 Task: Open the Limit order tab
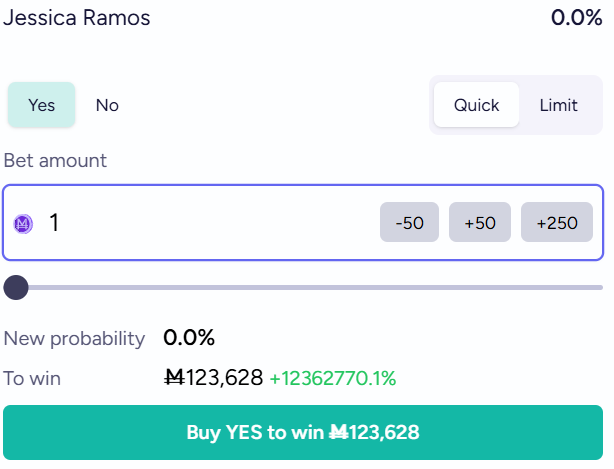click(559, 105)
